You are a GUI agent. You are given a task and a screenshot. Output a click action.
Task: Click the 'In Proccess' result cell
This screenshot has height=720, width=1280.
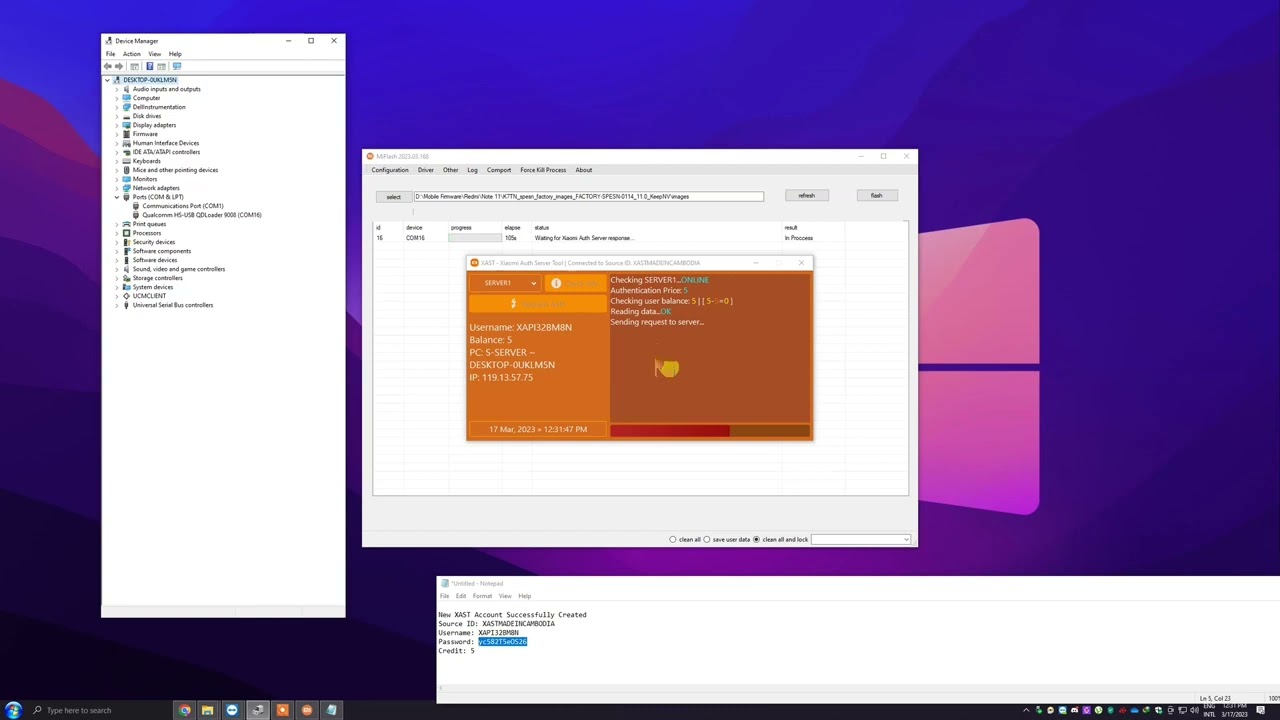tap(799, 238)
